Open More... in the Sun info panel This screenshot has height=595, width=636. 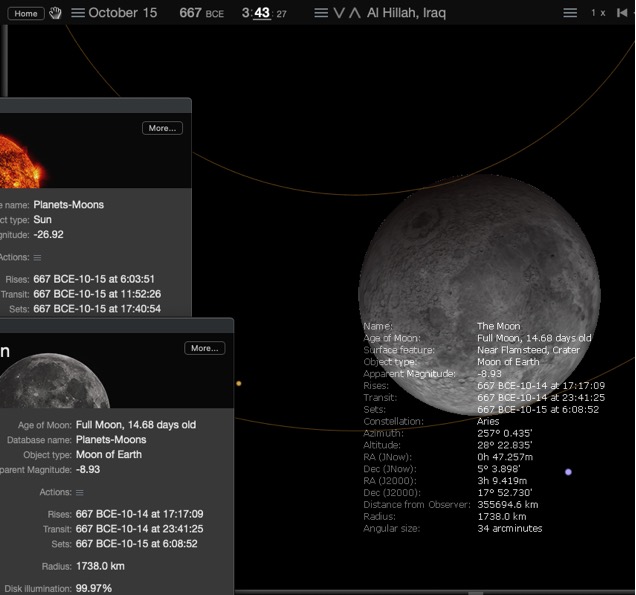(x=162, y=128)
